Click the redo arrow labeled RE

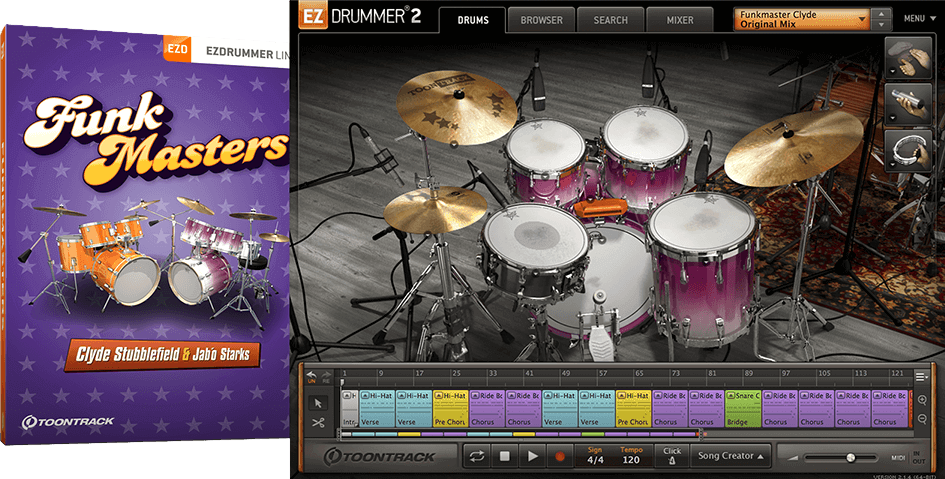click(x=326, y=377)
